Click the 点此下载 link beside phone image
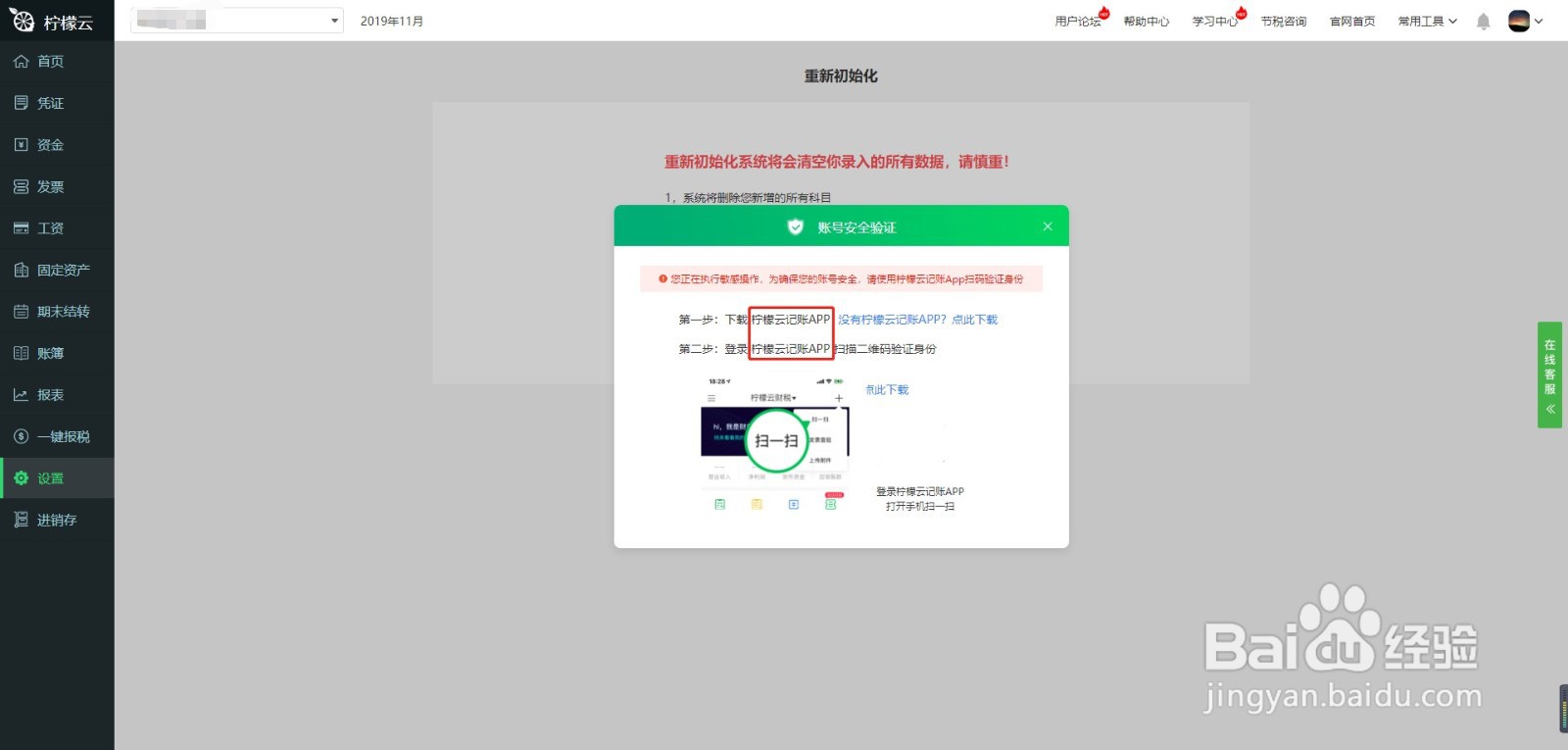Image resolution: width=1568 pixels, height=750 pixels. [x=887, y=389]
